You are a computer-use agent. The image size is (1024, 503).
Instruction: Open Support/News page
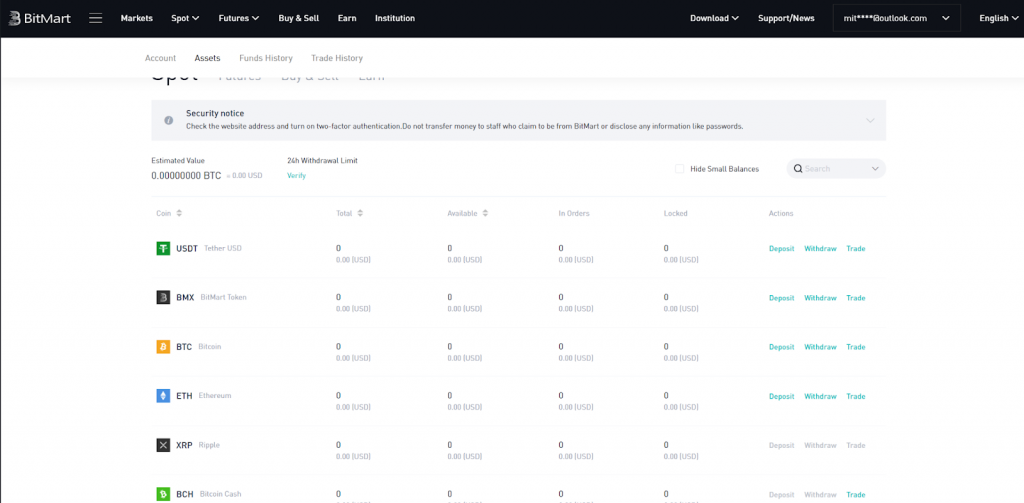786,18
